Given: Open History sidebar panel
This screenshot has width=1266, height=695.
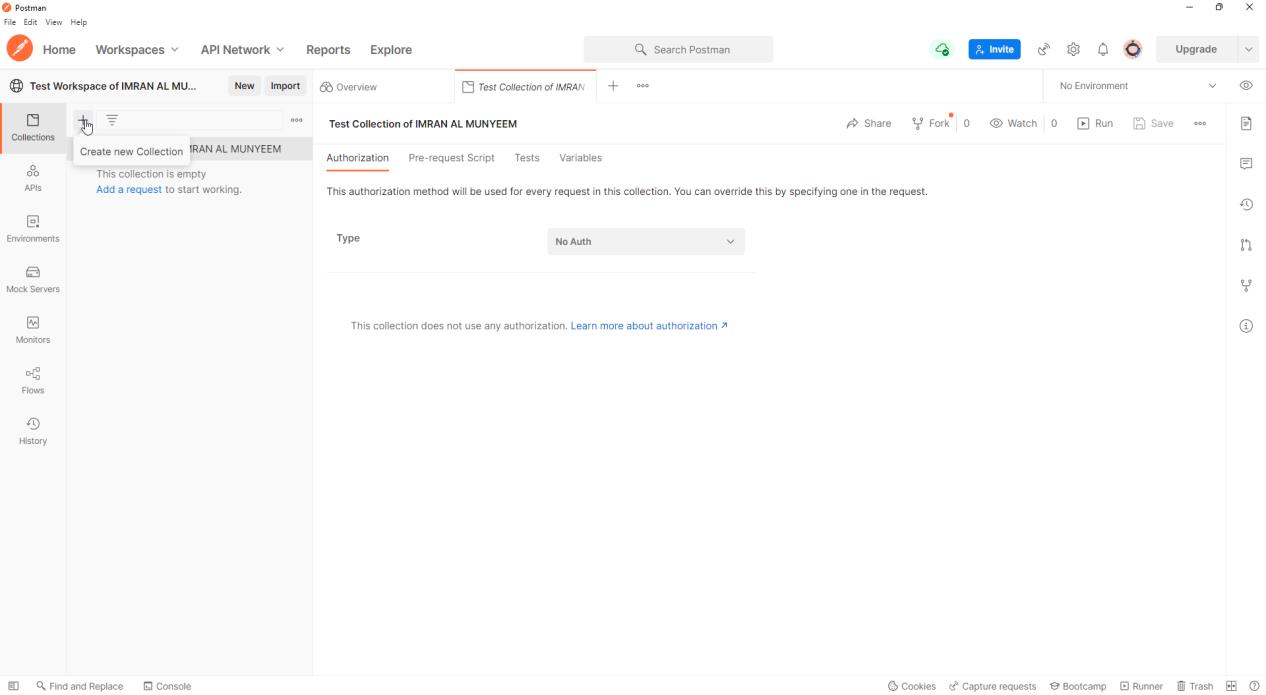Looking at the screenshot, I should click(x=33, y=431).
